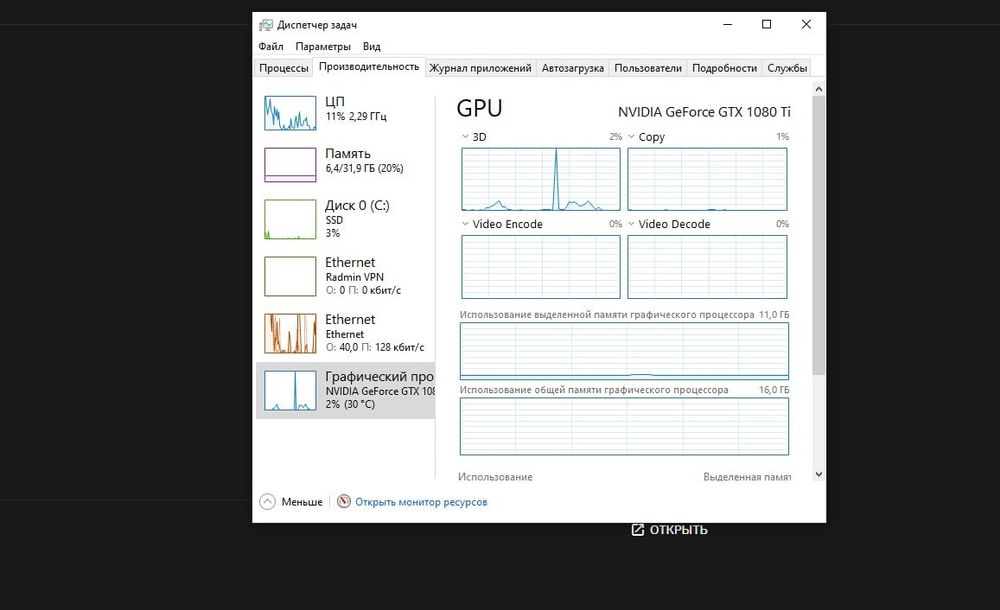This screenshot has width=1000, height=610.
Task: Open the Параметры menu
Action: coord(323,46)
